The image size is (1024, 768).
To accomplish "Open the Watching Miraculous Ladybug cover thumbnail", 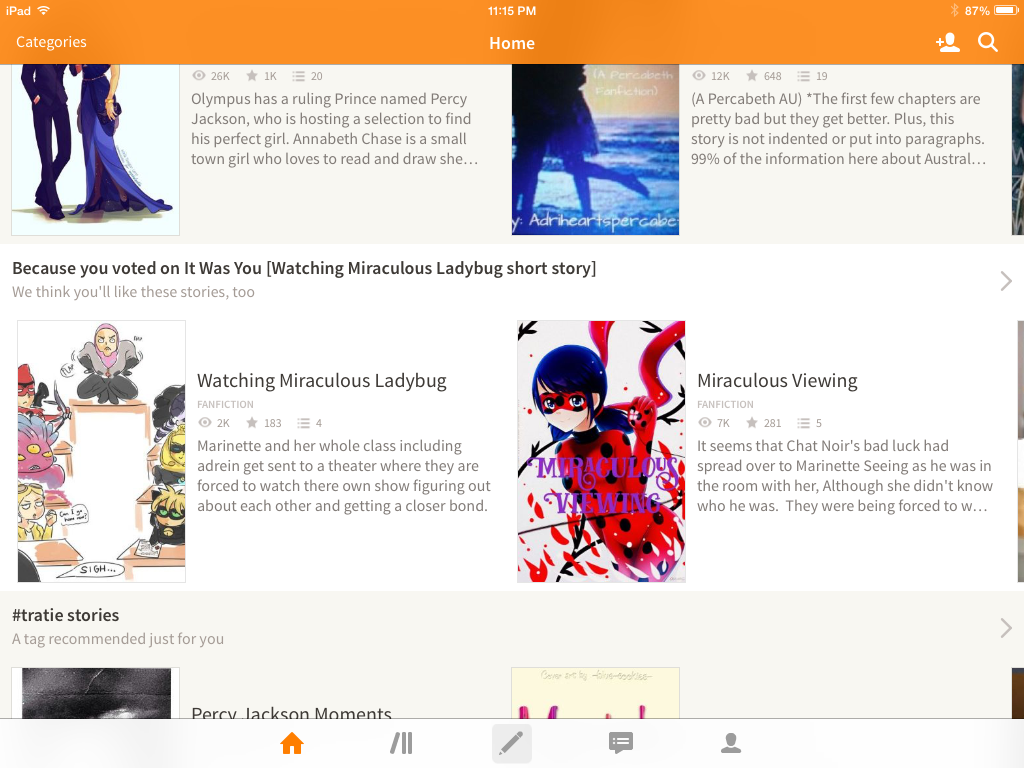I will tap(101, 451).
